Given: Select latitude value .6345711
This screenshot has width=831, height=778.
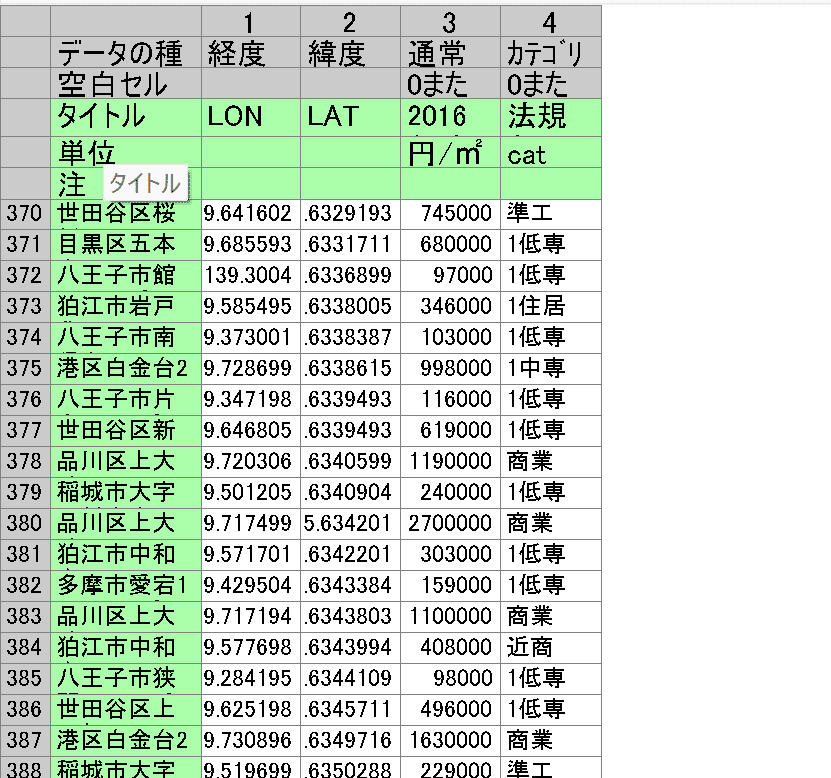Looking at the screenshot, I should coord(350,710).
